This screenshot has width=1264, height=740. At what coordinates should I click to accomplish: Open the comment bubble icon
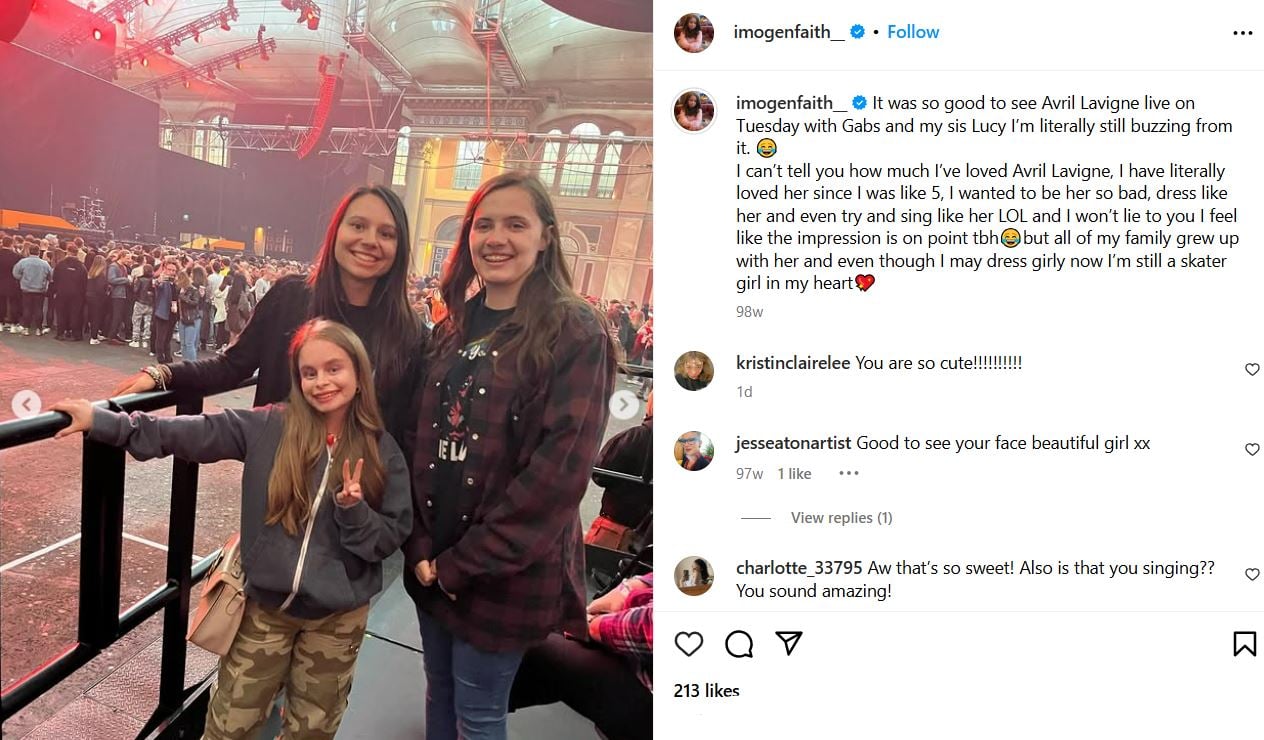pos(739,644)
